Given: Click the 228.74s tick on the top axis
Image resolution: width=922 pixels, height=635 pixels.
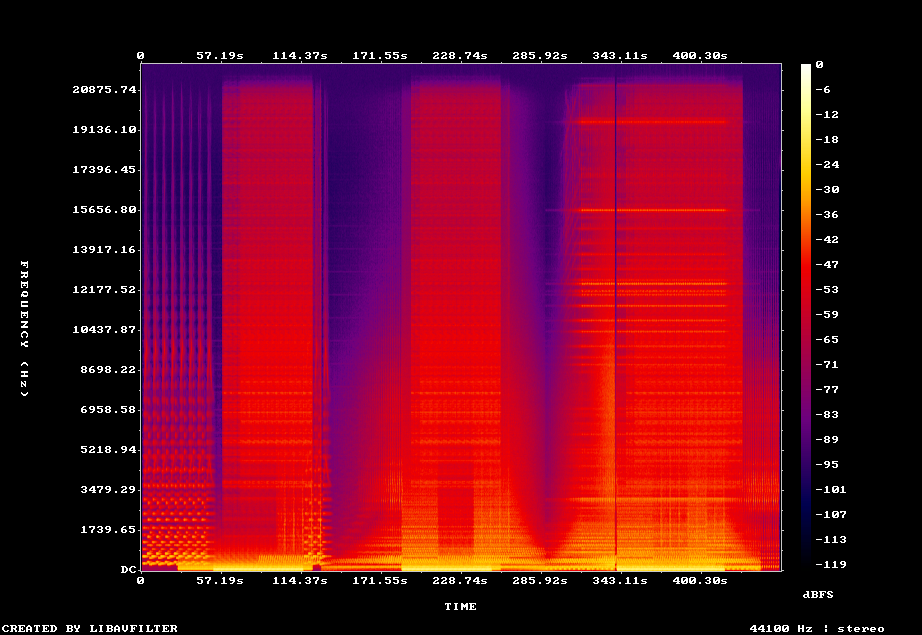Looking at the screenshot, I should pyautogui.click(x=460, y=56).
